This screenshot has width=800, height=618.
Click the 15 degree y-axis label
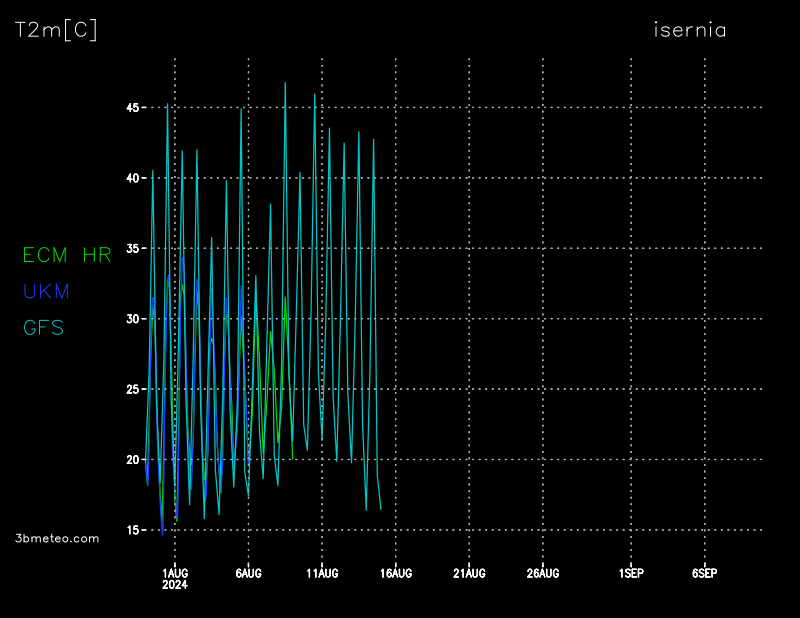pos(131,530)
